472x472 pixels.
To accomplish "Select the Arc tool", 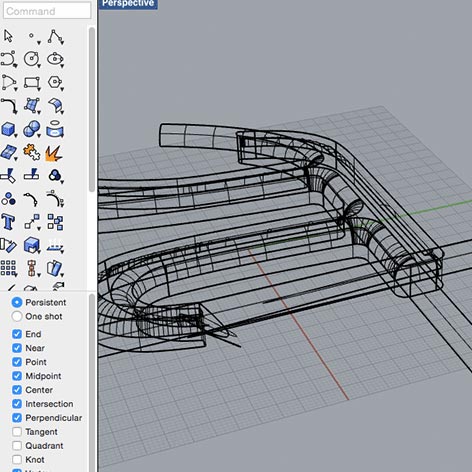I will 9,82.
